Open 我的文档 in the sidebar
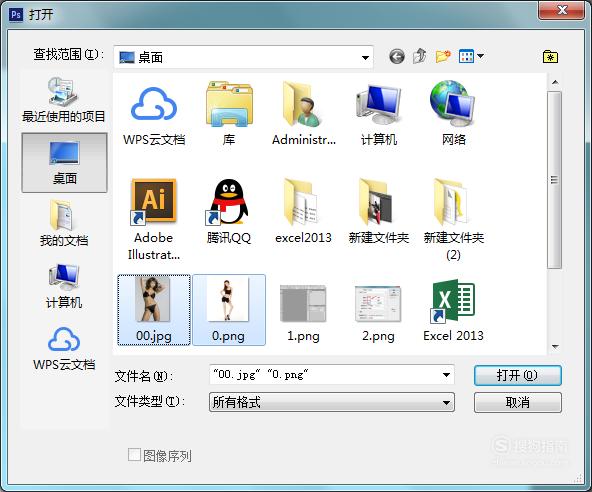The height and width of the screenshot is (492, 592). pyautogui.click(x=64, y=224)
